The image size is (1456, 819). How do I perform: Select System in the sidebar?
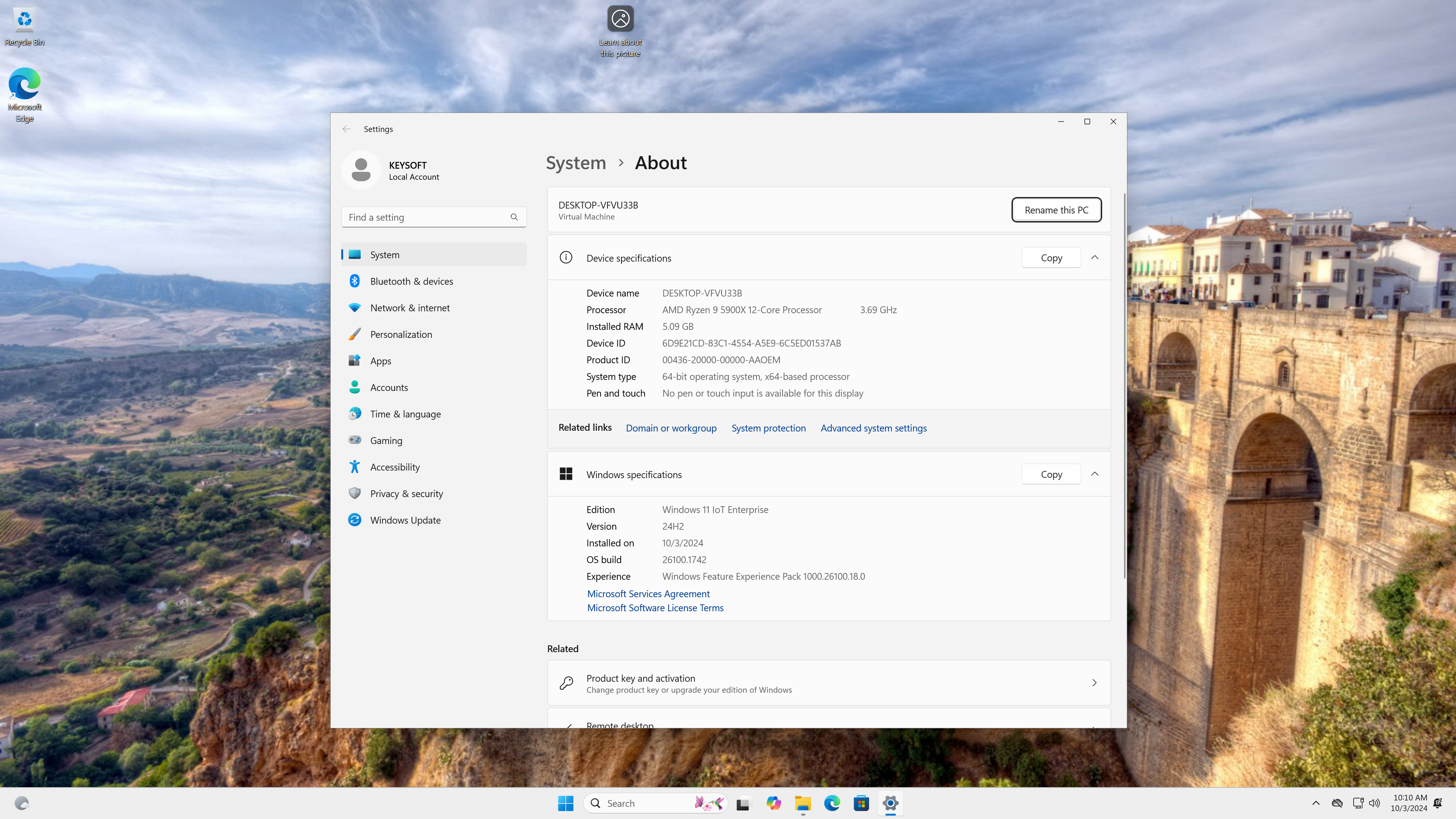(433, 254)
